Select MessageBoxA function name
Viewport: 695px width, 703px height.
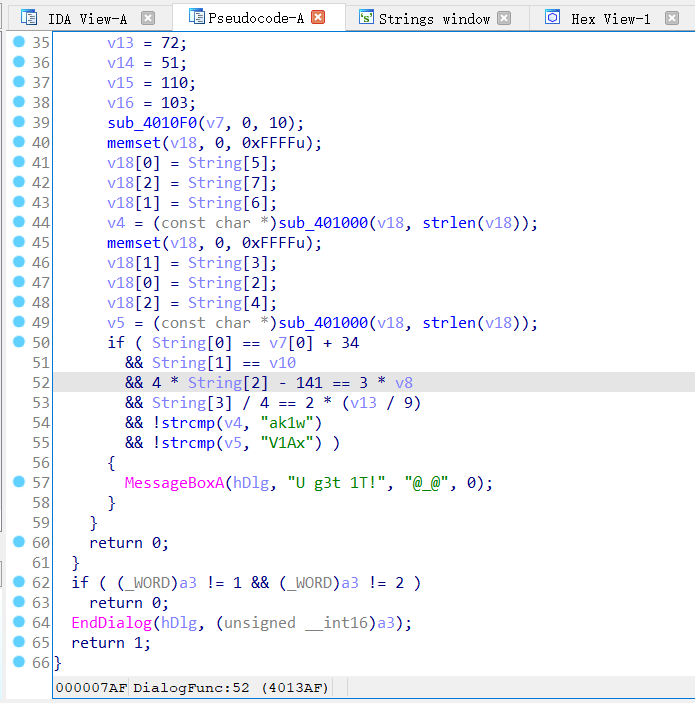tap(173, 483)
